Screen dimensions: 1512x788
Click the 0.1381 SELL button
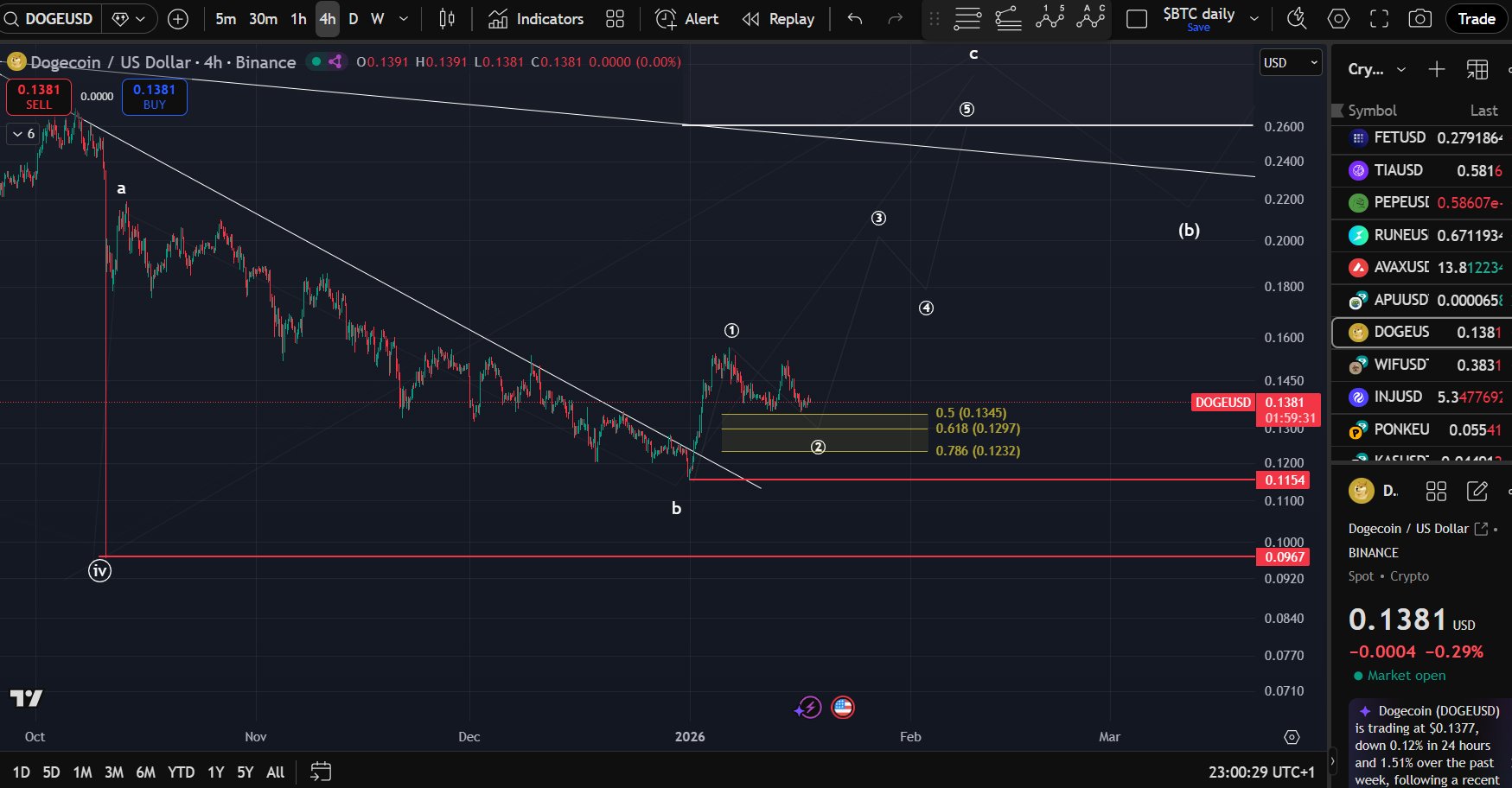pos(38,97)
